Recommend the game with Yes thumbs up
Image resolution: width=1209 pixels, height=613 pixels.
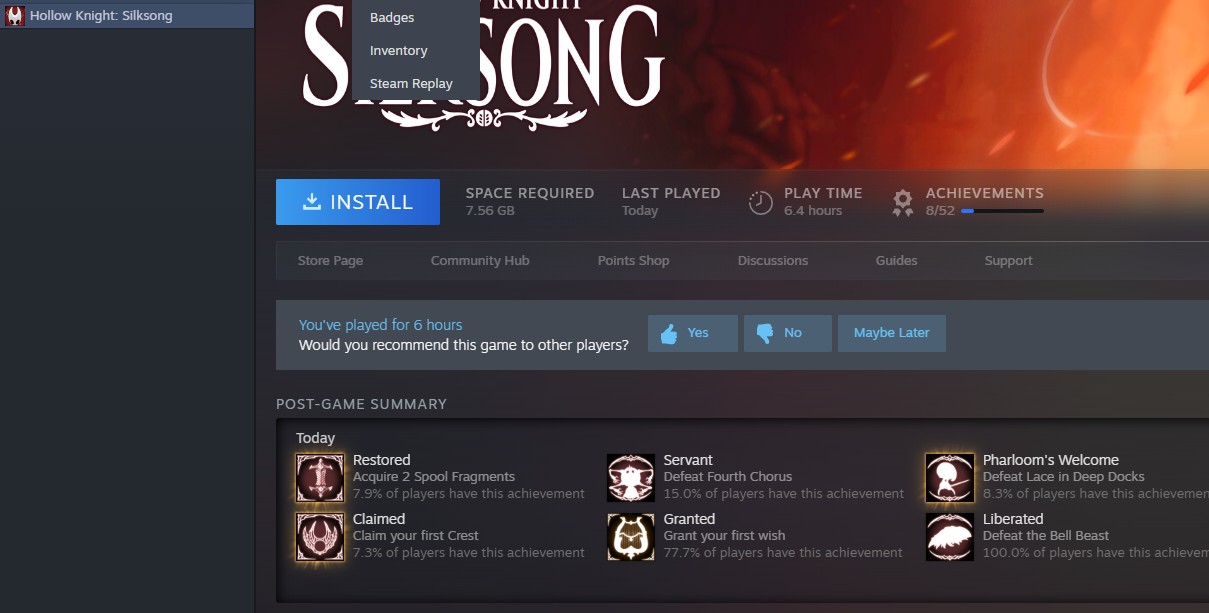click(693, 333)
